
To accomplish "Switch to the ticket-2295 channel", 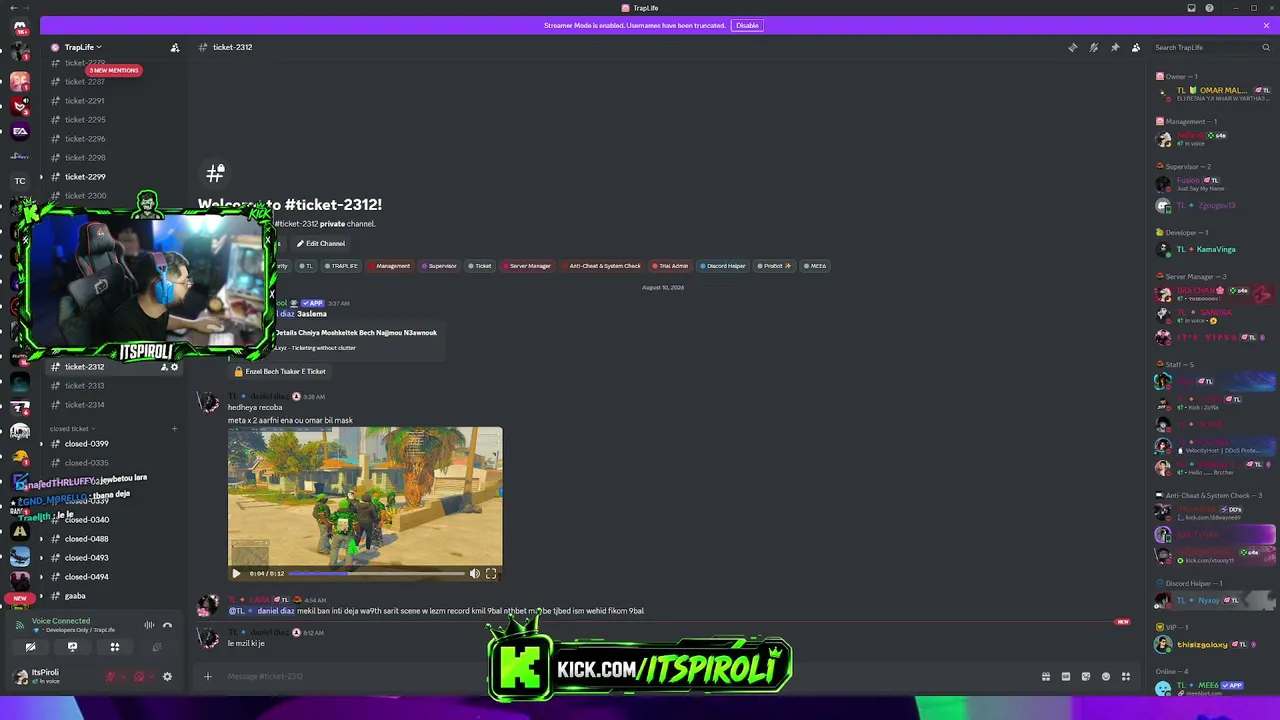I will pos(113,120).
